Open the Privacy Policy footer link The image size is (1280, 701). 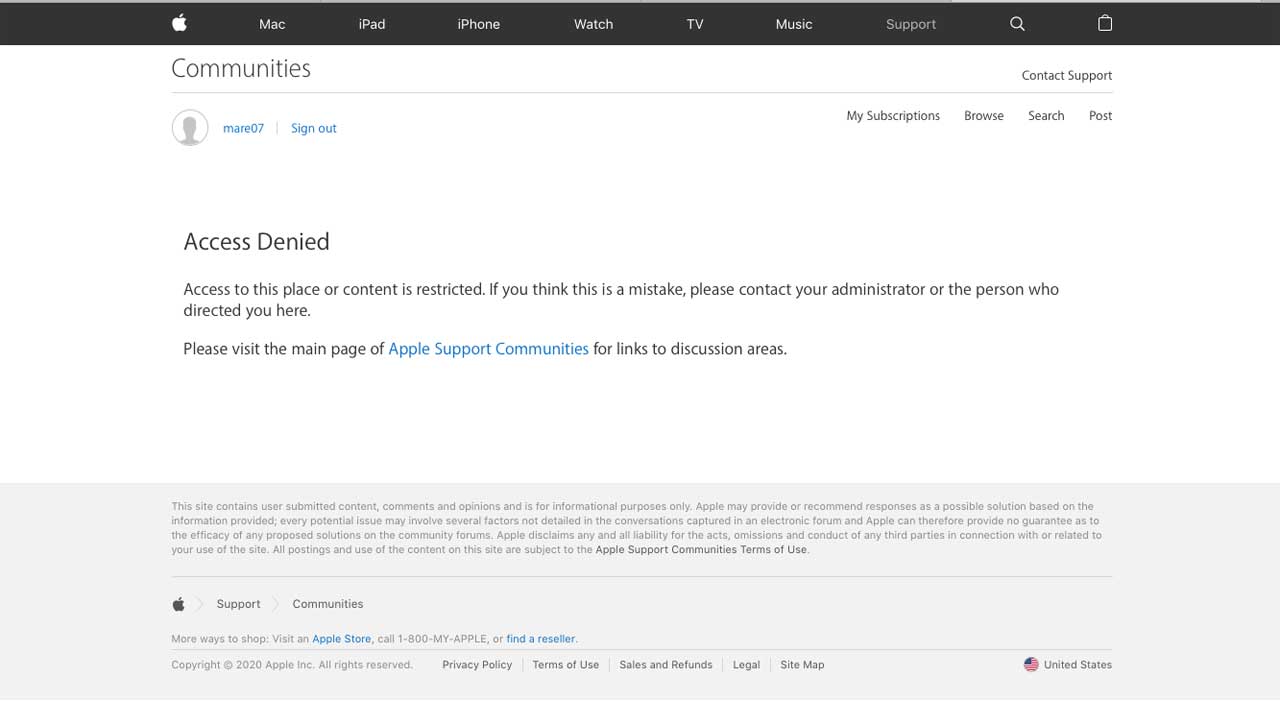[x=477, y=665]
